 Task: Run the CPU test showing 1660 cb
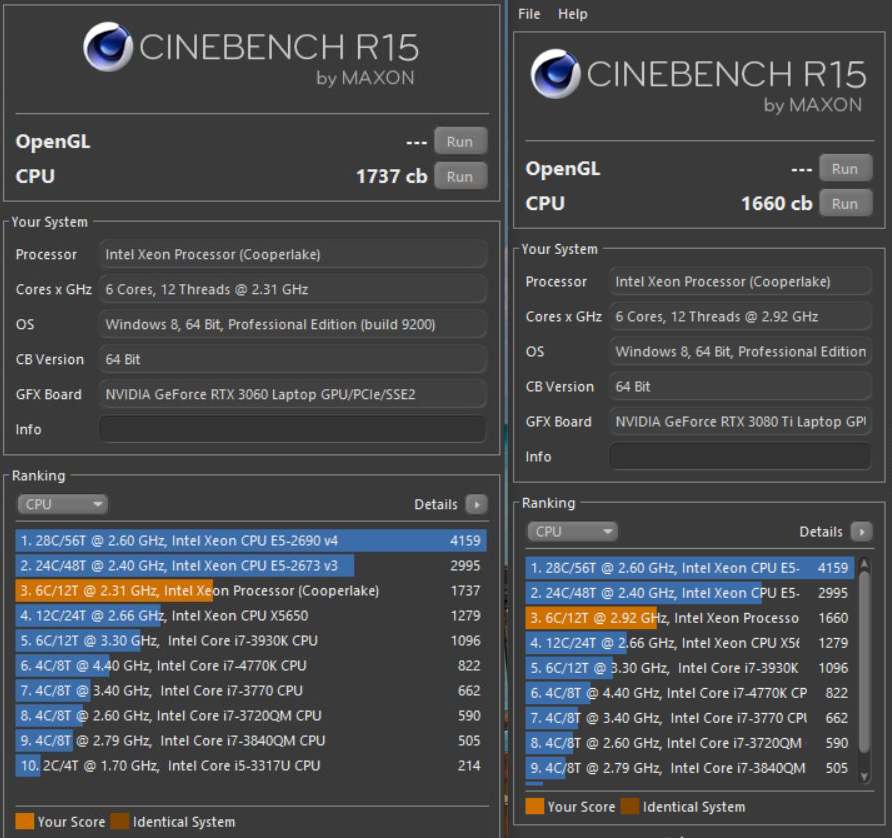tap(845, 204)
